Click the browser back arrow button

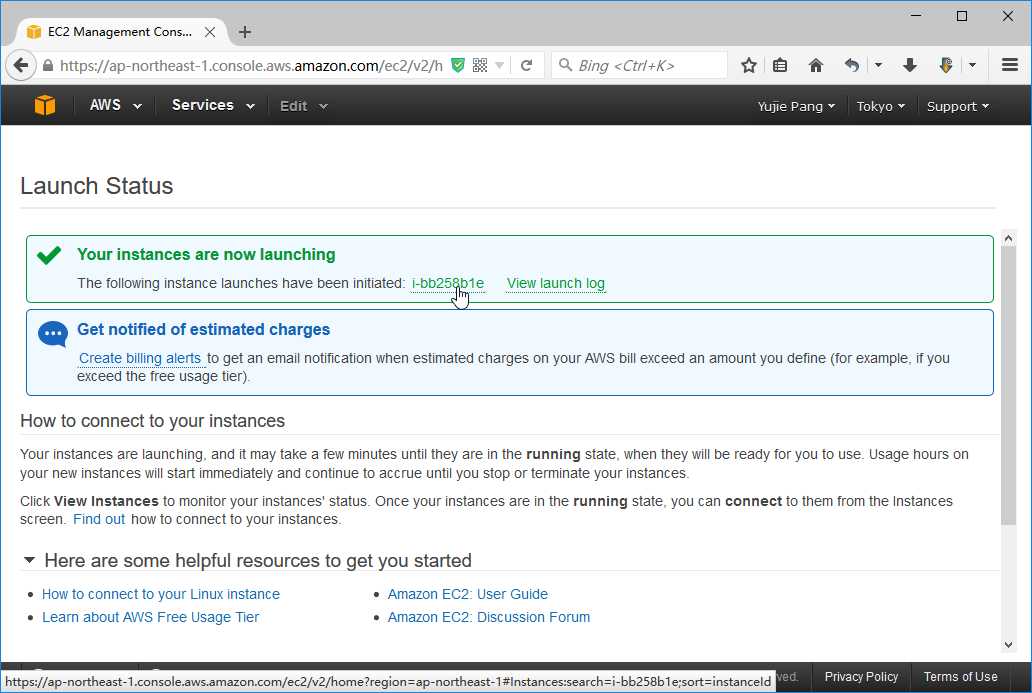click(20, 65)
